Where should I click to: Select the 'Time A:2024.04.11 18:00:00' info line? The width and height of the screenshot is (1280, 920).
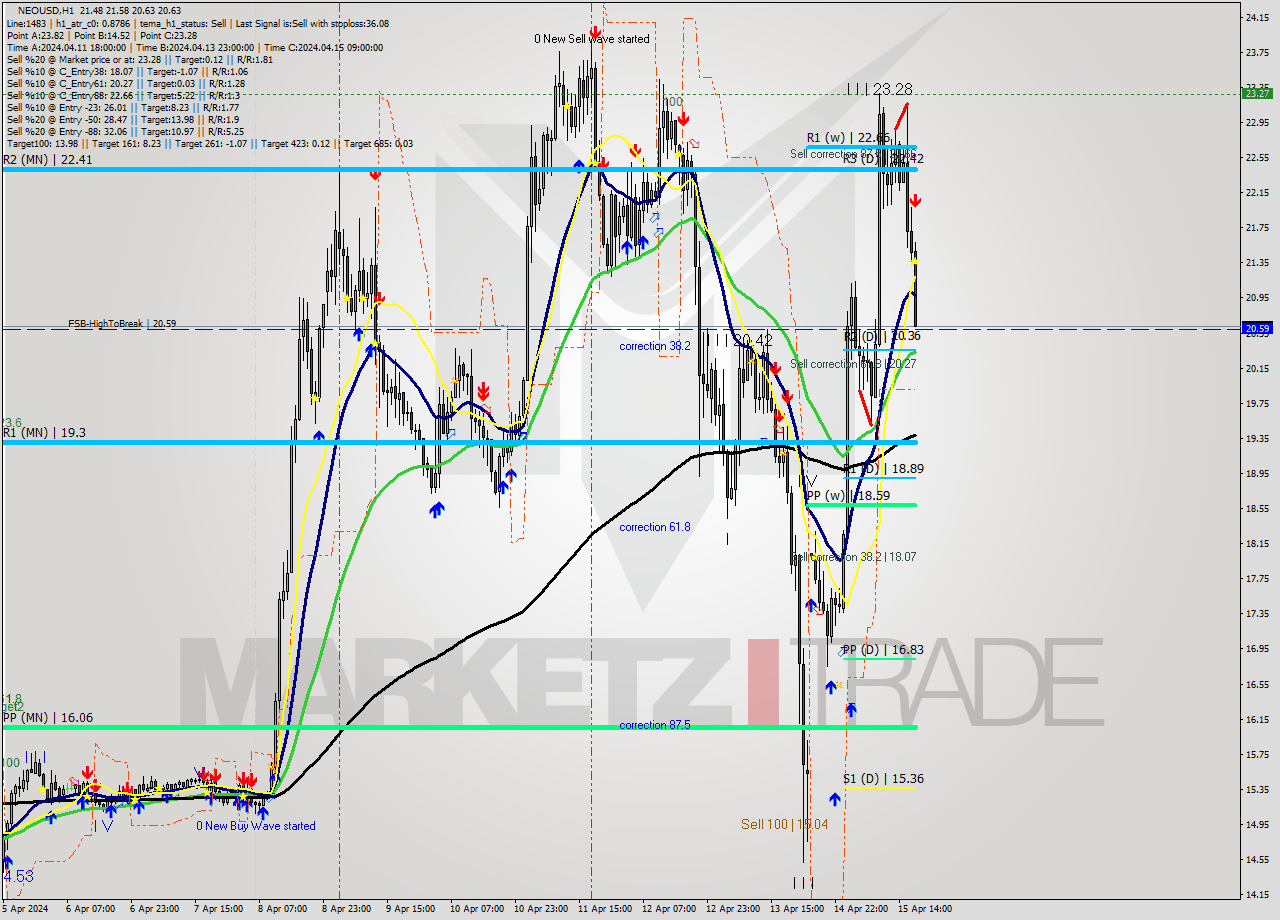[197, 47]
